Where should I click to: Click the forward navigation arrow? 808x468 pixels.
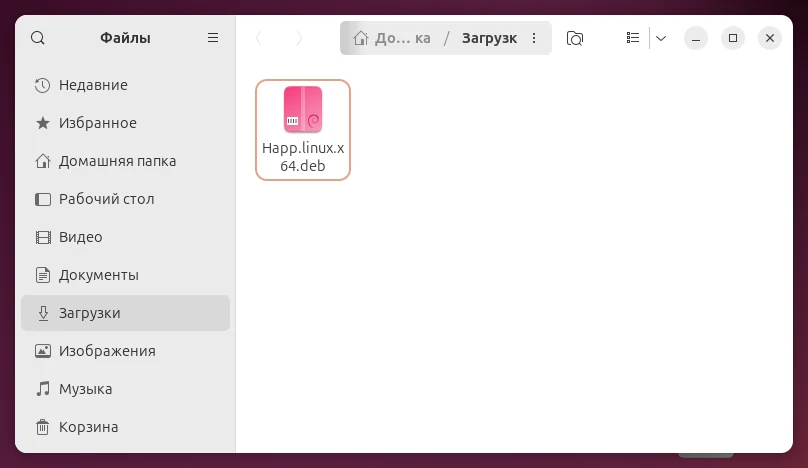click(x=299, y=38)
